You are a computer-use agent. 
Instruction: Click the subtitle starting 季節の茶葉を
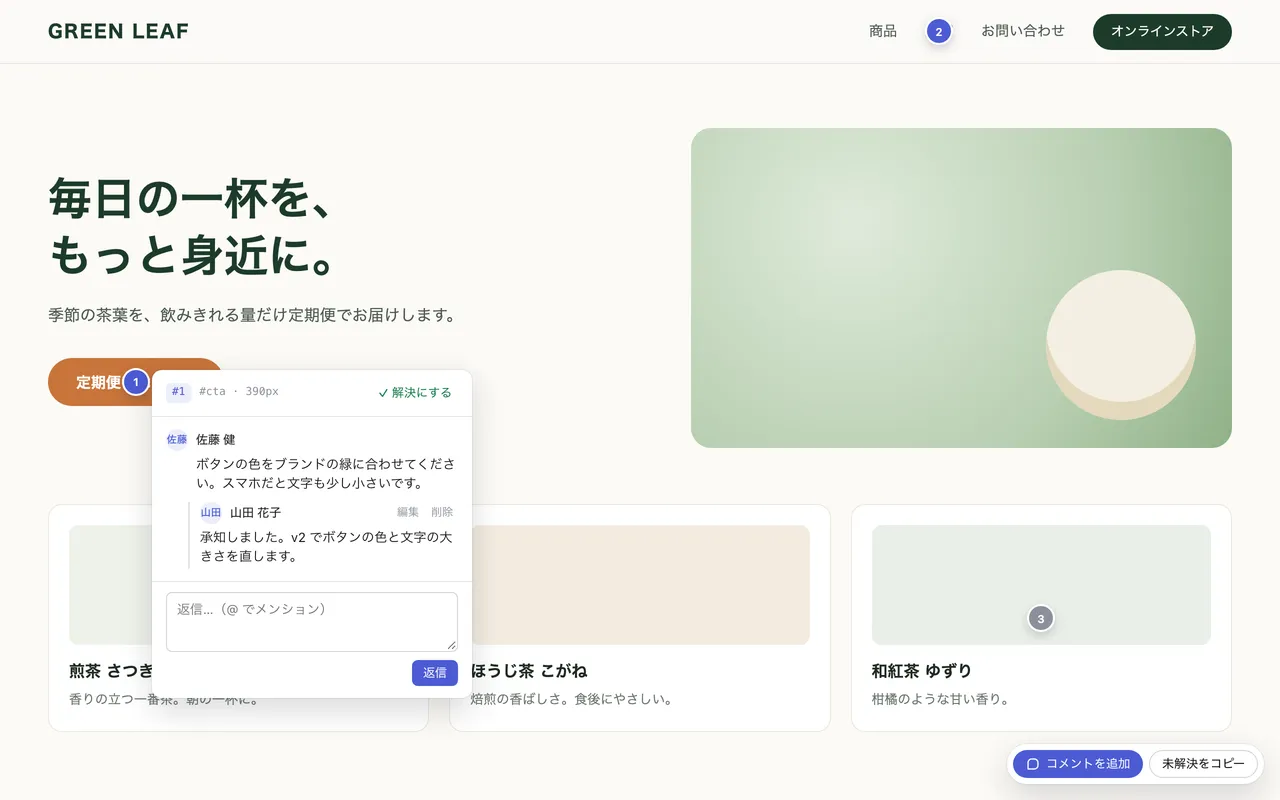(252, 315)
